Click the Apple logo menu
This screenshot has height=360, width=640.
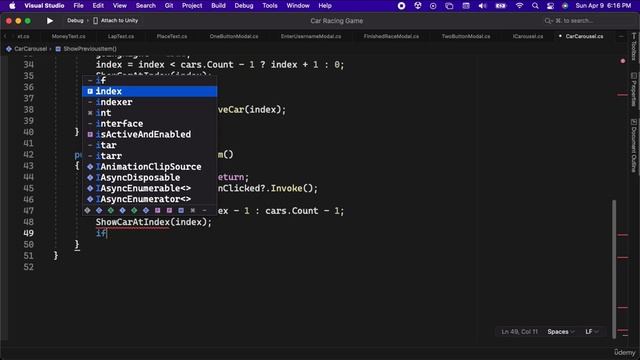click(x=12, y=6)
